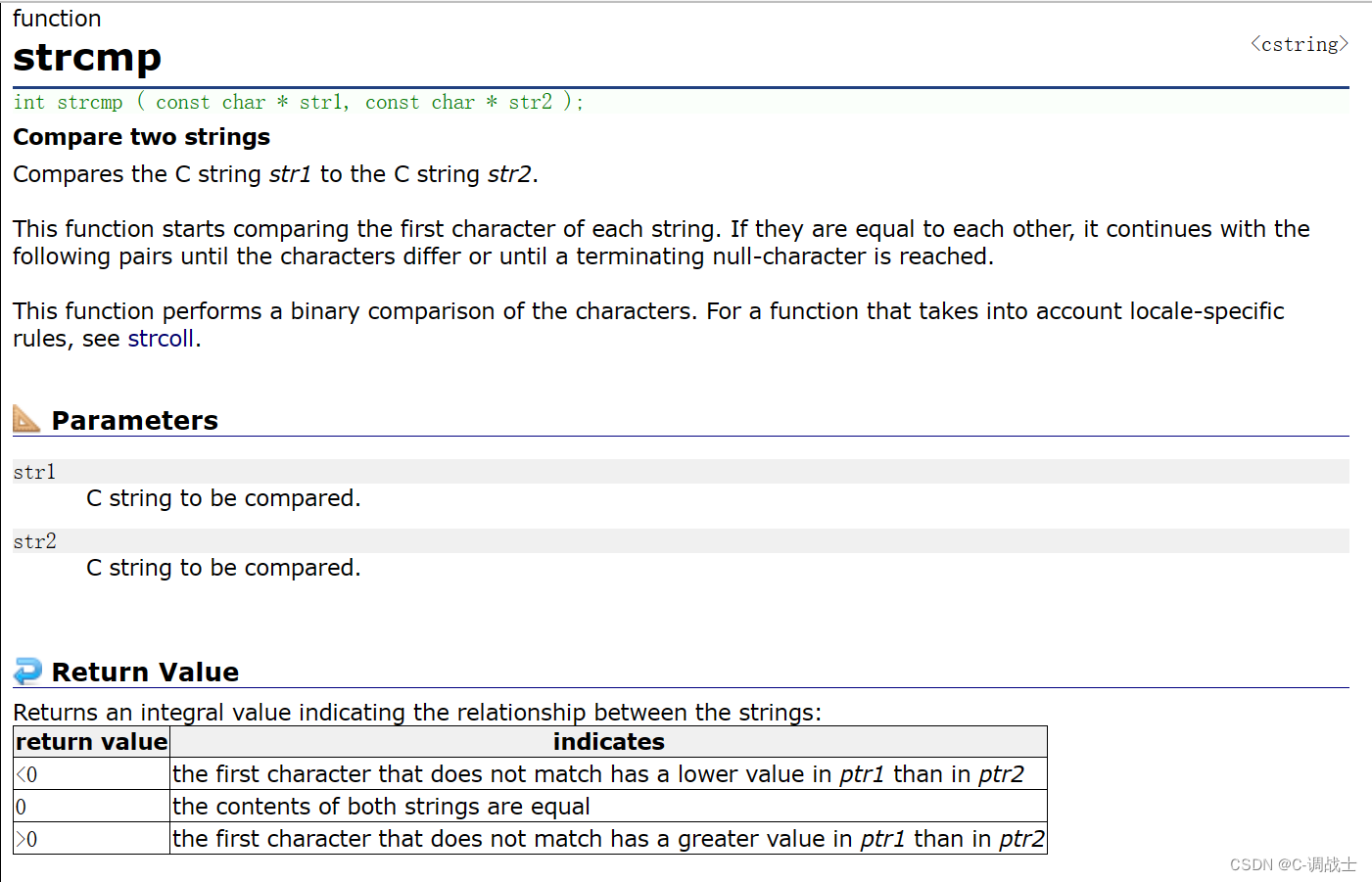Click the Parameters ruler triangle icon

(26, 419)
